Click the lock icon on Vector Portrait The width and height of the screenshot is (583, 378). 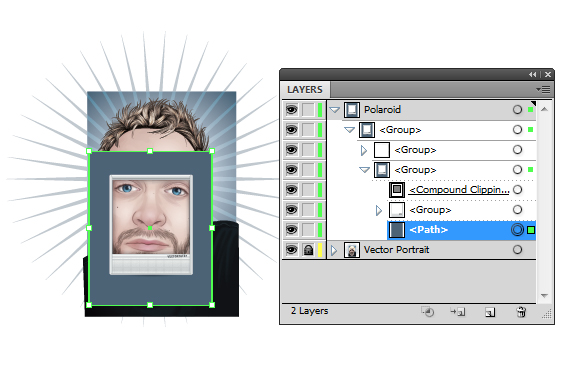308,250
